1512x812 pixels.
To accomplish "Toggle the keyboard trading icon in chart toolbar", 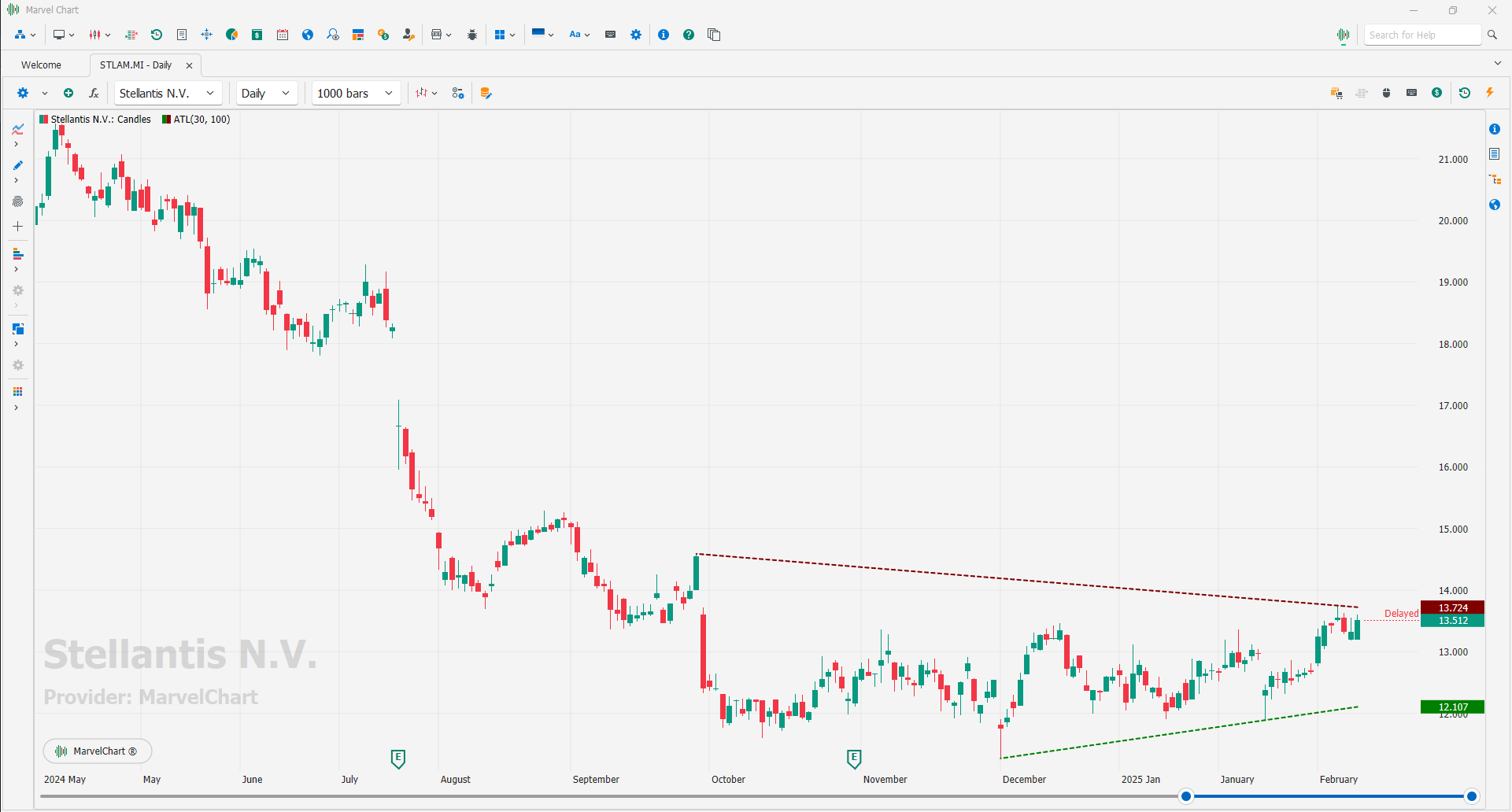I will click(x=1412, y=93).
